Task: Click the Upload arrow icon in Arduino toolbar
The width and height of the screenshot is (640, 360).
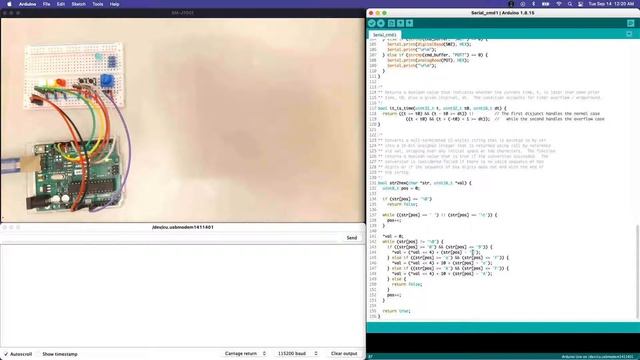Action: tap(381, 23)
